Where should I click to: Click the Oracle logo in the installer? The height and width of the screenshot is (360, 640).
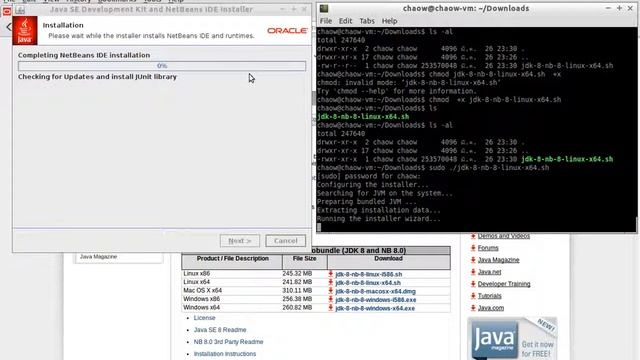click(287, 31)
